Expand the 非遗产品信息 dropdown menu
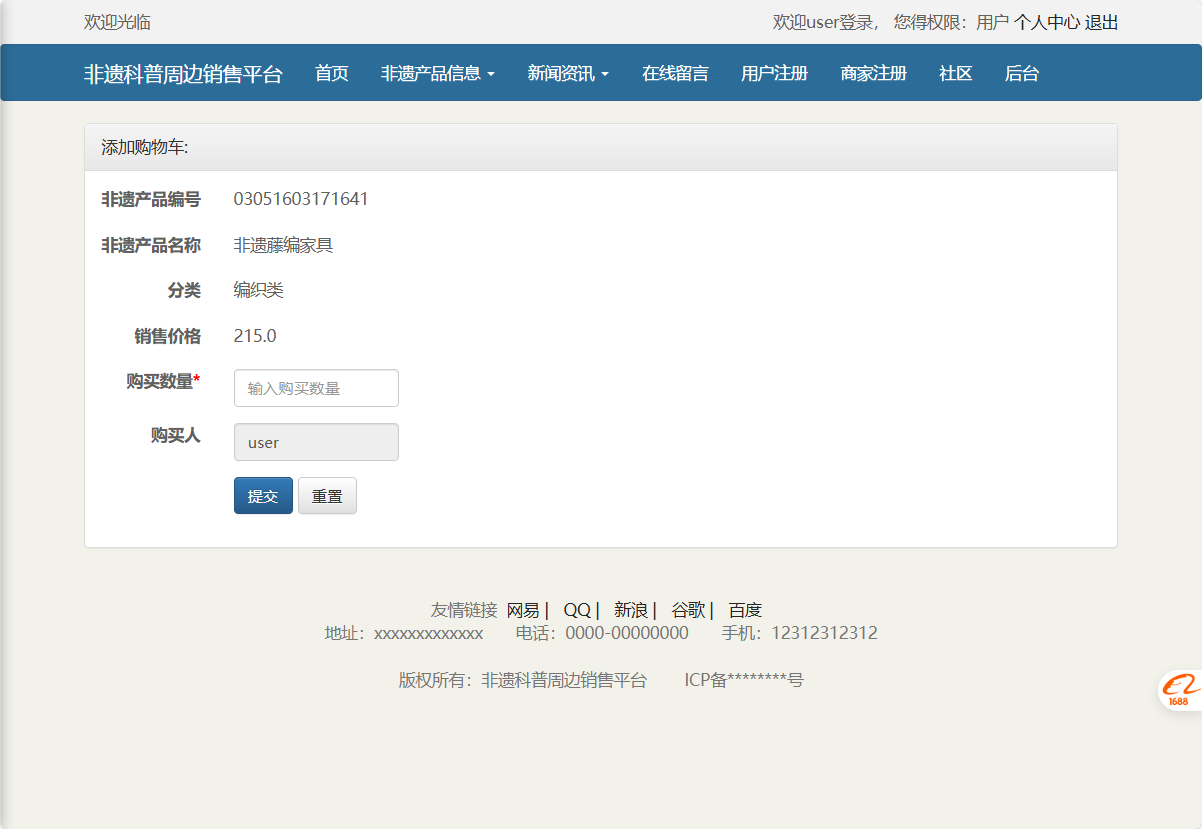 [x=437, y=72]
